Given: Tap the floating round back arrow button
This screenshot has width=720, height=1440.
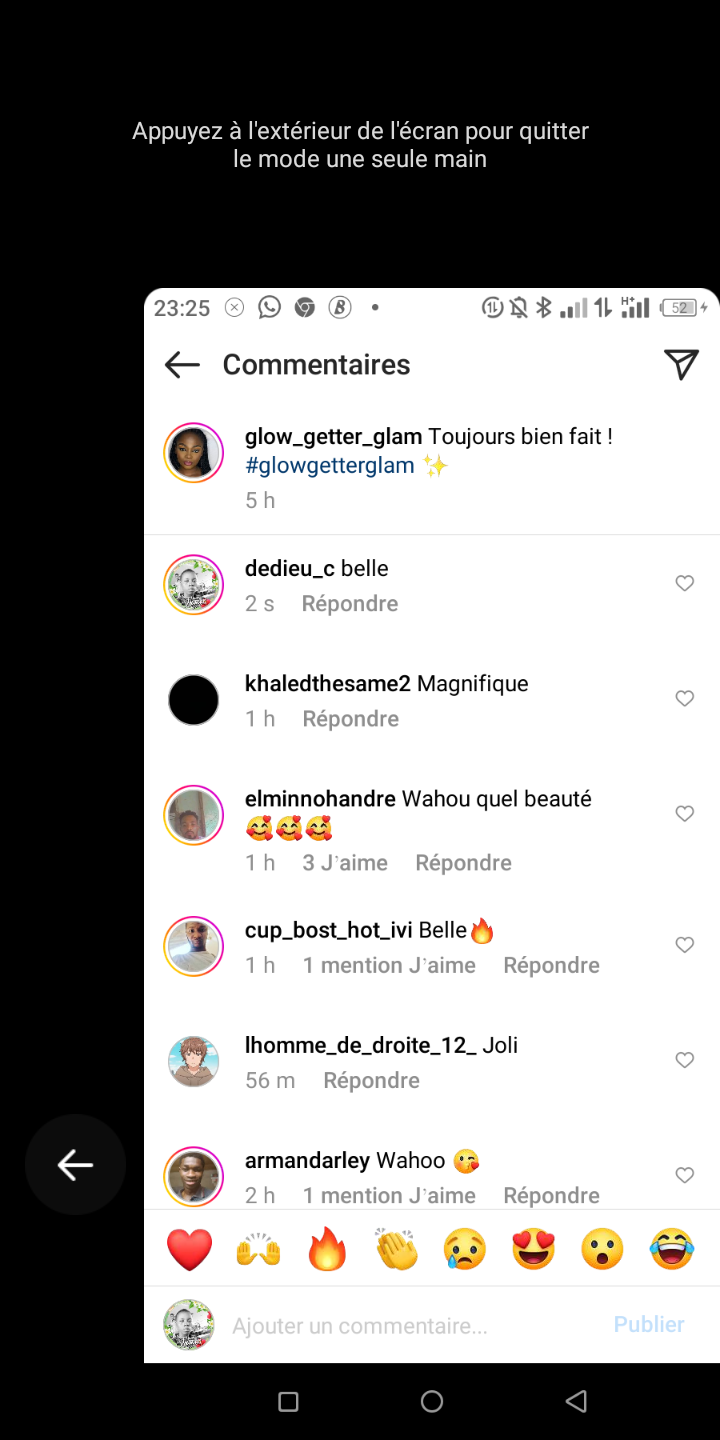Looking at the screenshot, I should coord(75,1164).
